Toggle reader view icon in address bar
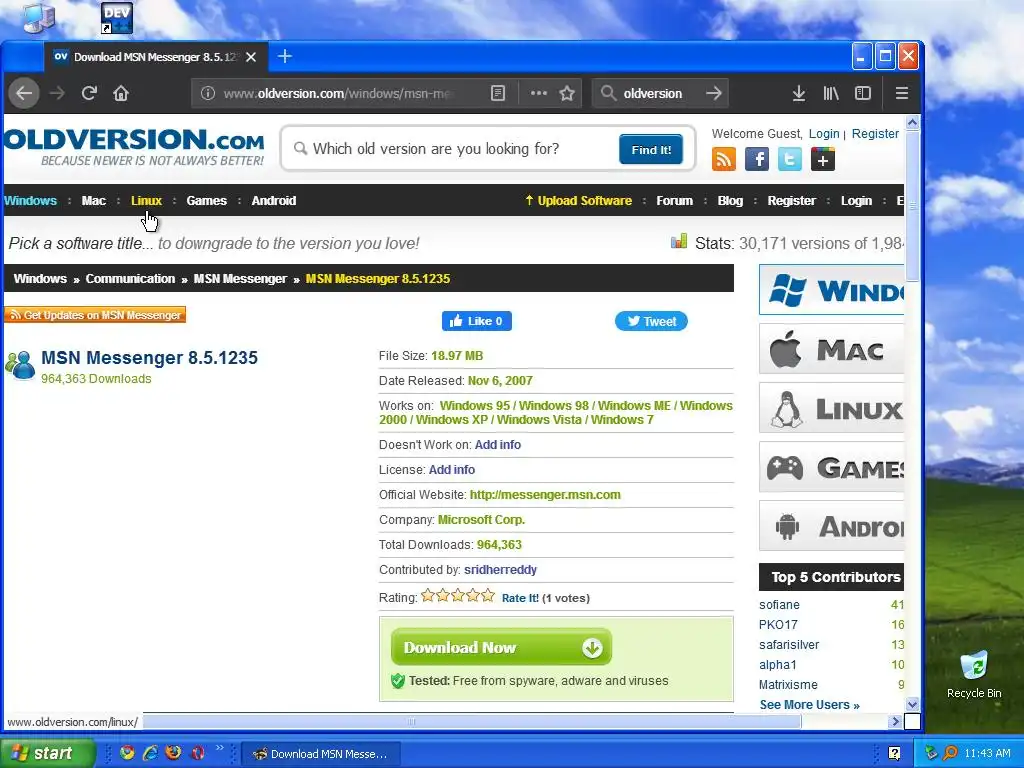 (x=498, y=93)
